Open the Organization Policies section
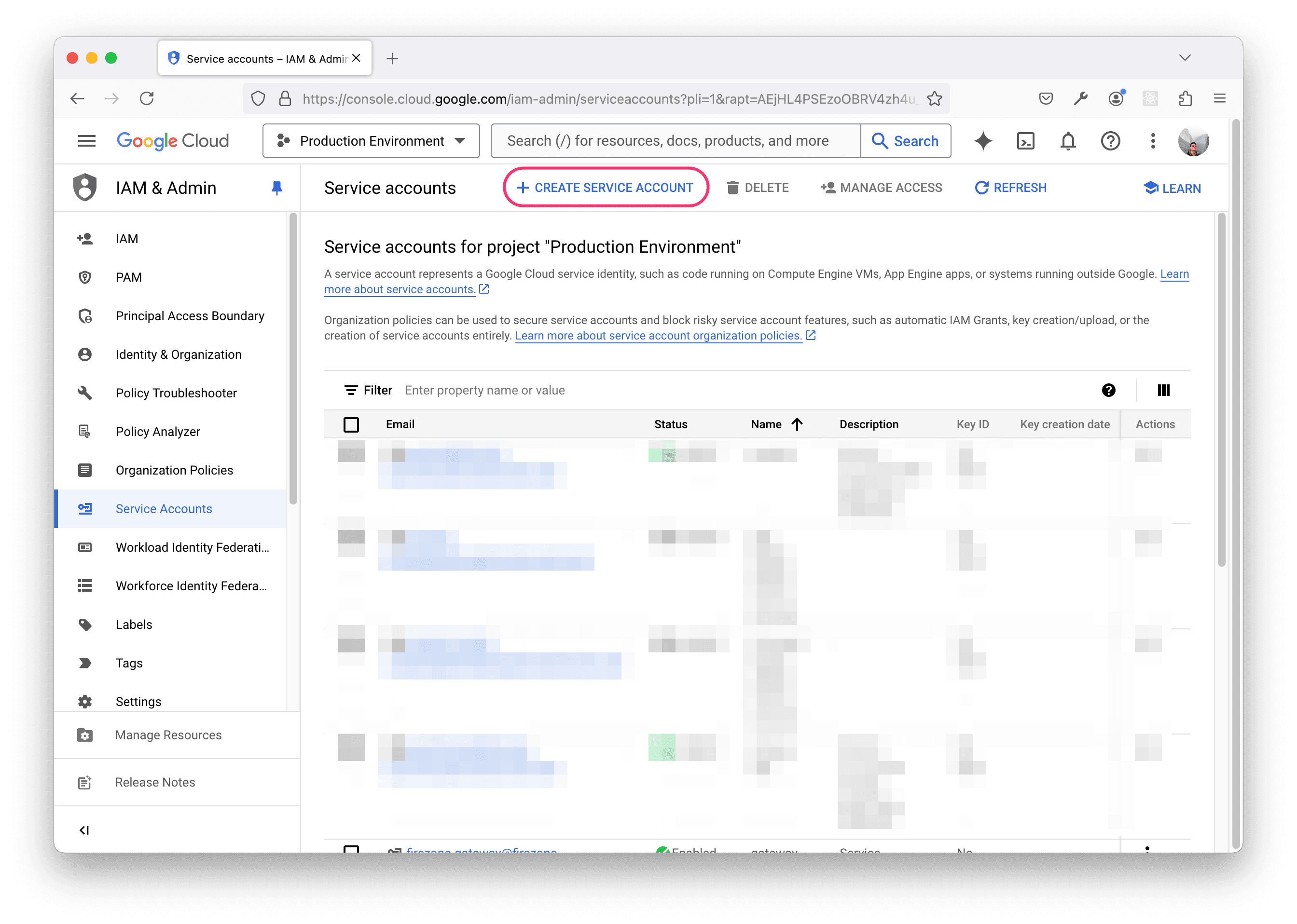Viewport: 1297px width, 924px height. tap(174, 470)
